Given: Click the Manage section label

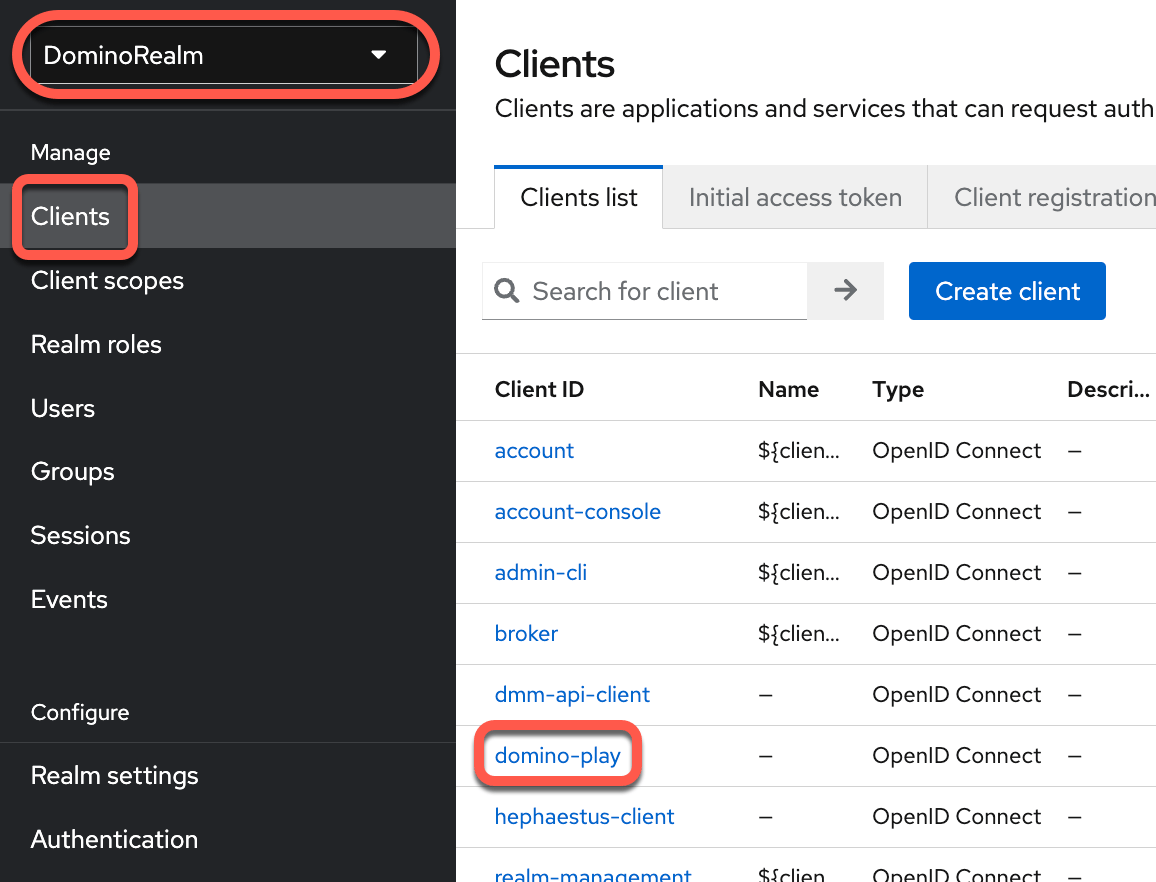Looking at the screenshot, I should tap(71, 153).
